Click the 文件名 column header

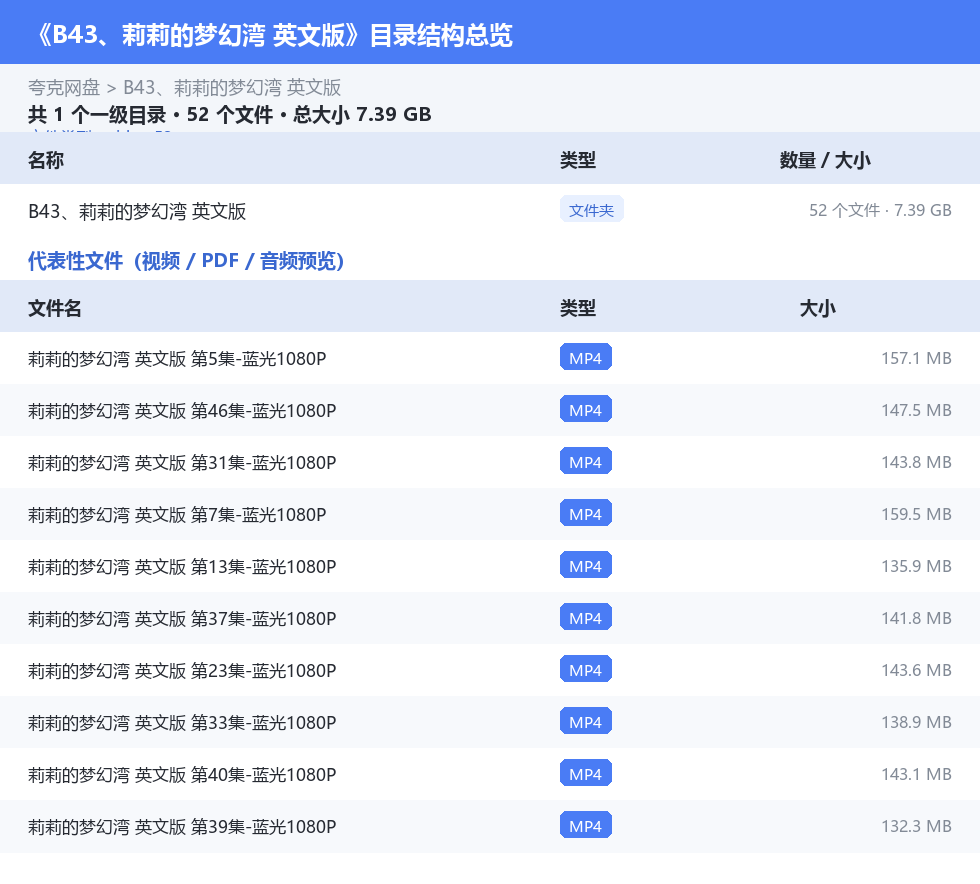tap(55, 308)
